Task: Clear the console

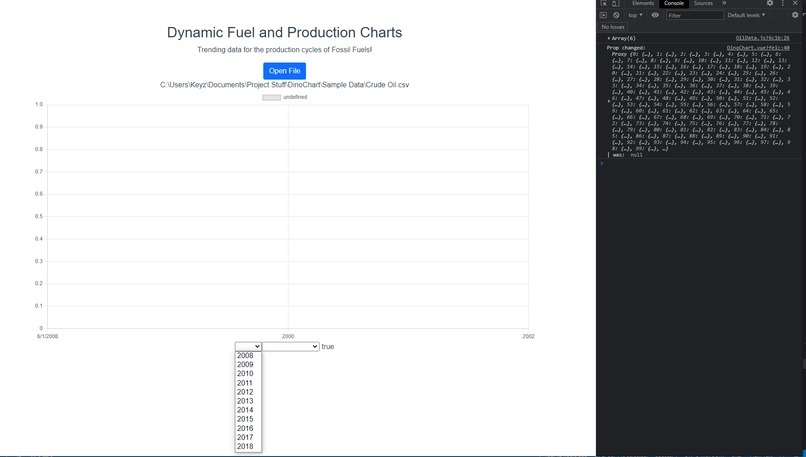Action: pos(616,15)
